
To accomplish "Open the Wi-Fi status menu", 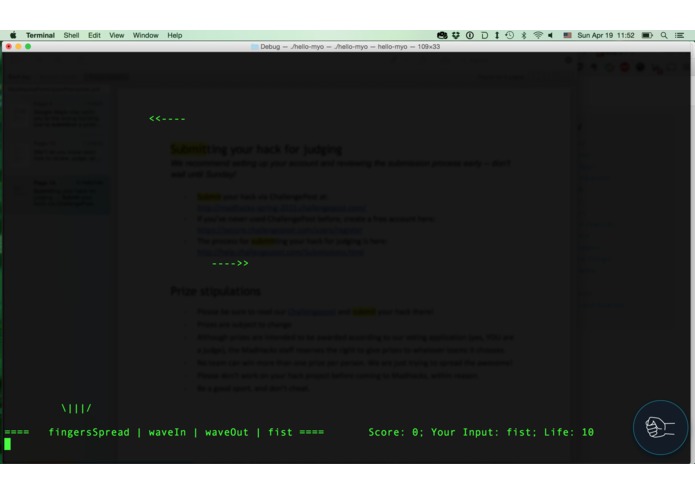I will 538,35.
